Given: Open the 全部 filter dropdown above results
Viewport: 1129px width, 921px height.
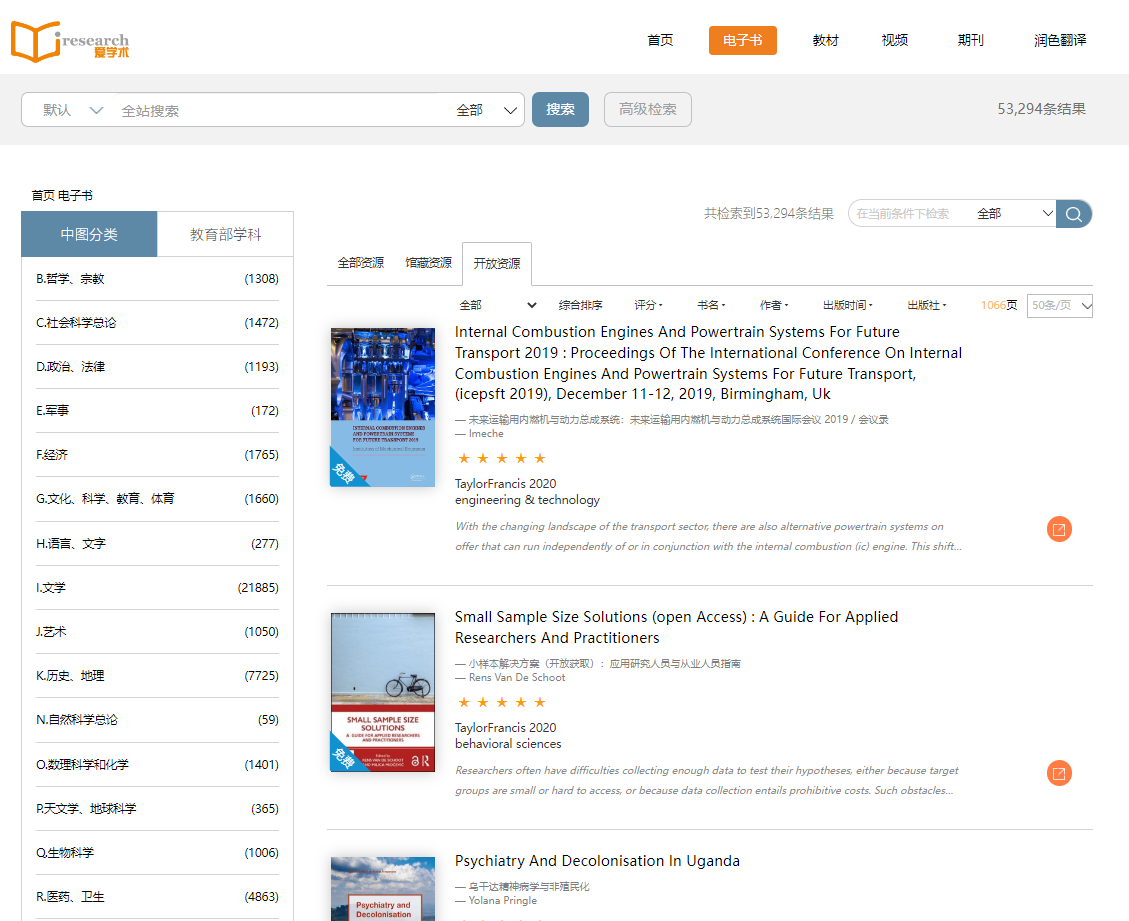Looking at the screenshot, I should pyautogui.click(x=498, y=305).
